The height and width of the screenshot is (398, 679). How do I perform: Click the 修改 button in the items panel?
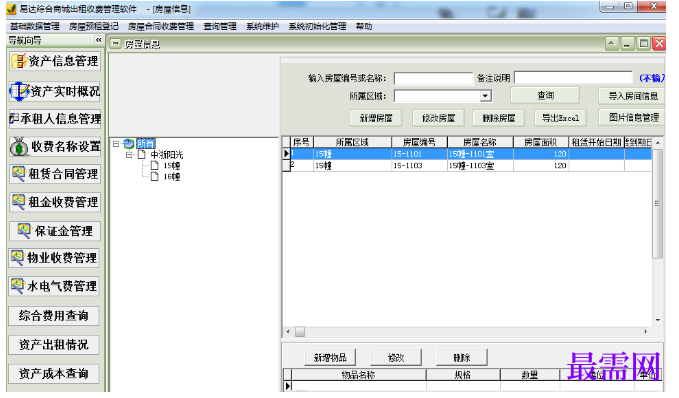coord(396,358)
